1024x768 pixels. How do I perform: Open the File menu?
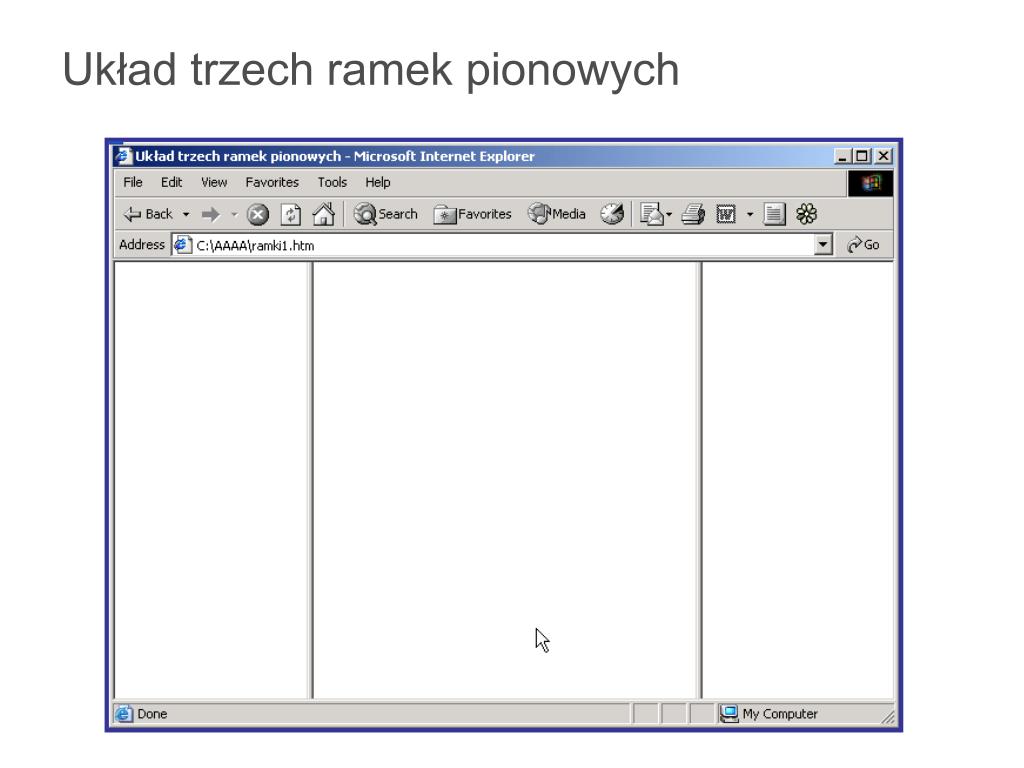[133, 182]
